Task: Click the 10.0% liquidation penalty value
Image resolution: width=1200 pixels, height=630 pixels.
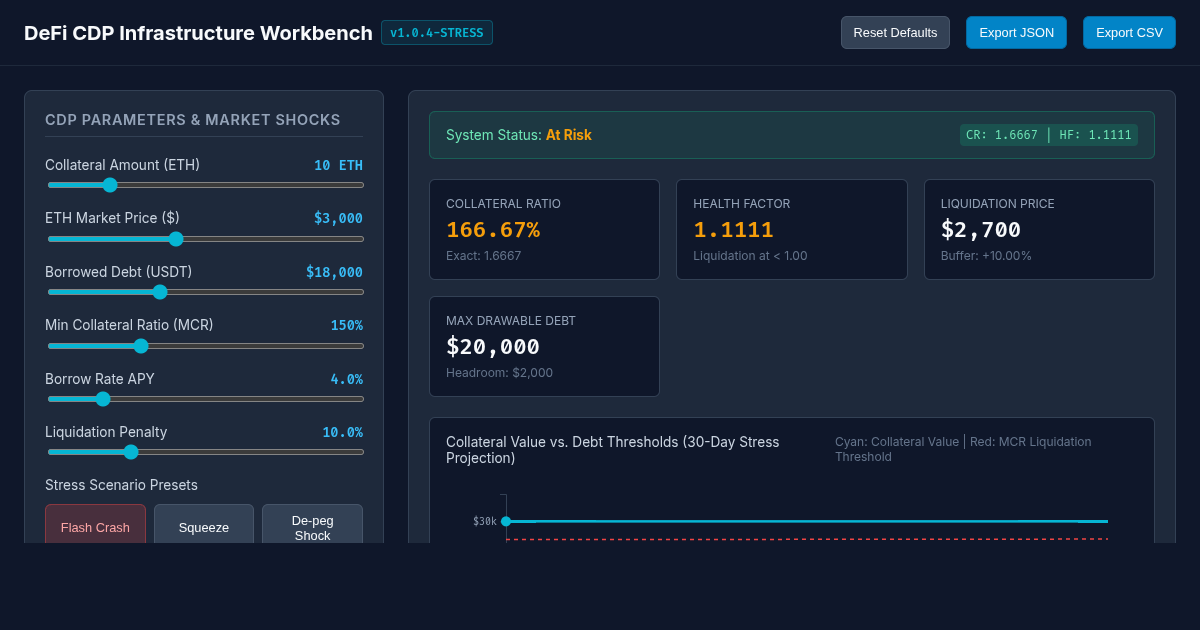Action: tap(342, 432)
